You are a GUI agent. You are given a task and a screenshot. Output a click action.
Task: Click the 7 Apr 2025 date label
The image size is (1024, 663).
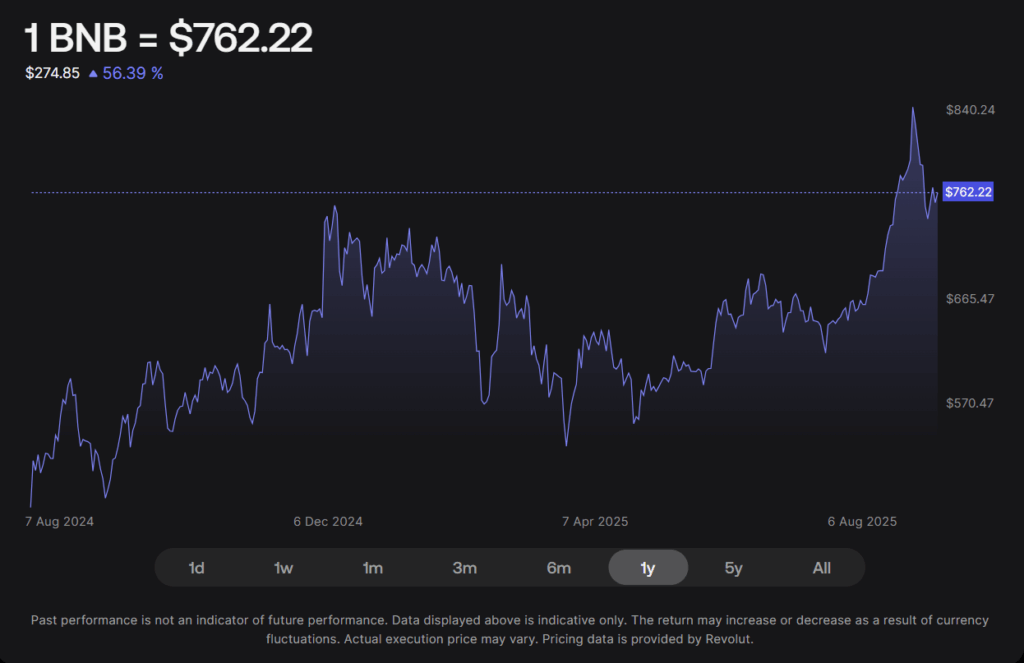[595, 521]
